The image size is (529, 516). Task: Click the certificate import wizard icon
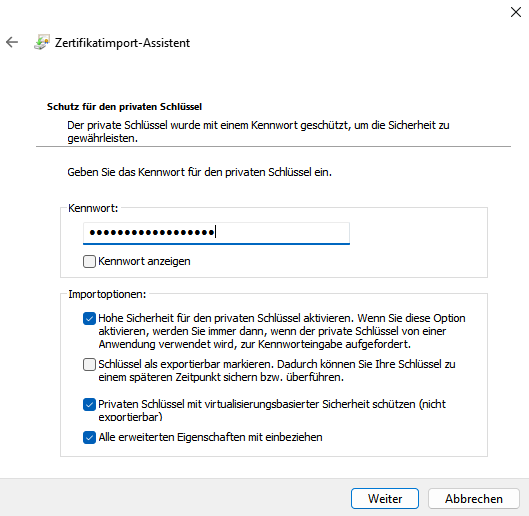click(x=42, y=42)
